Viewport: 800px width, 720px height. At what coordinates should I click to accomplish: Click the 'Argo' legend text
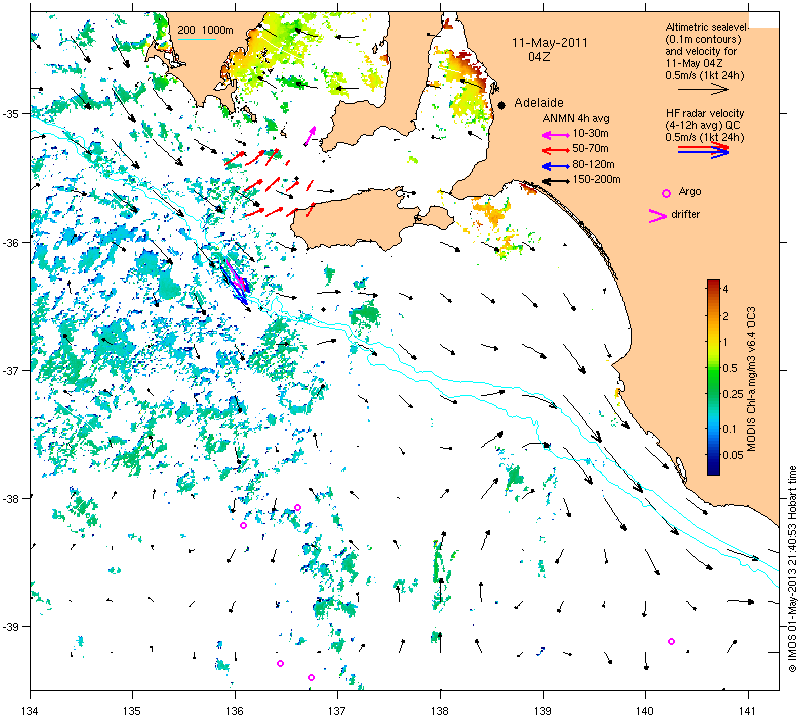point(690,192)
